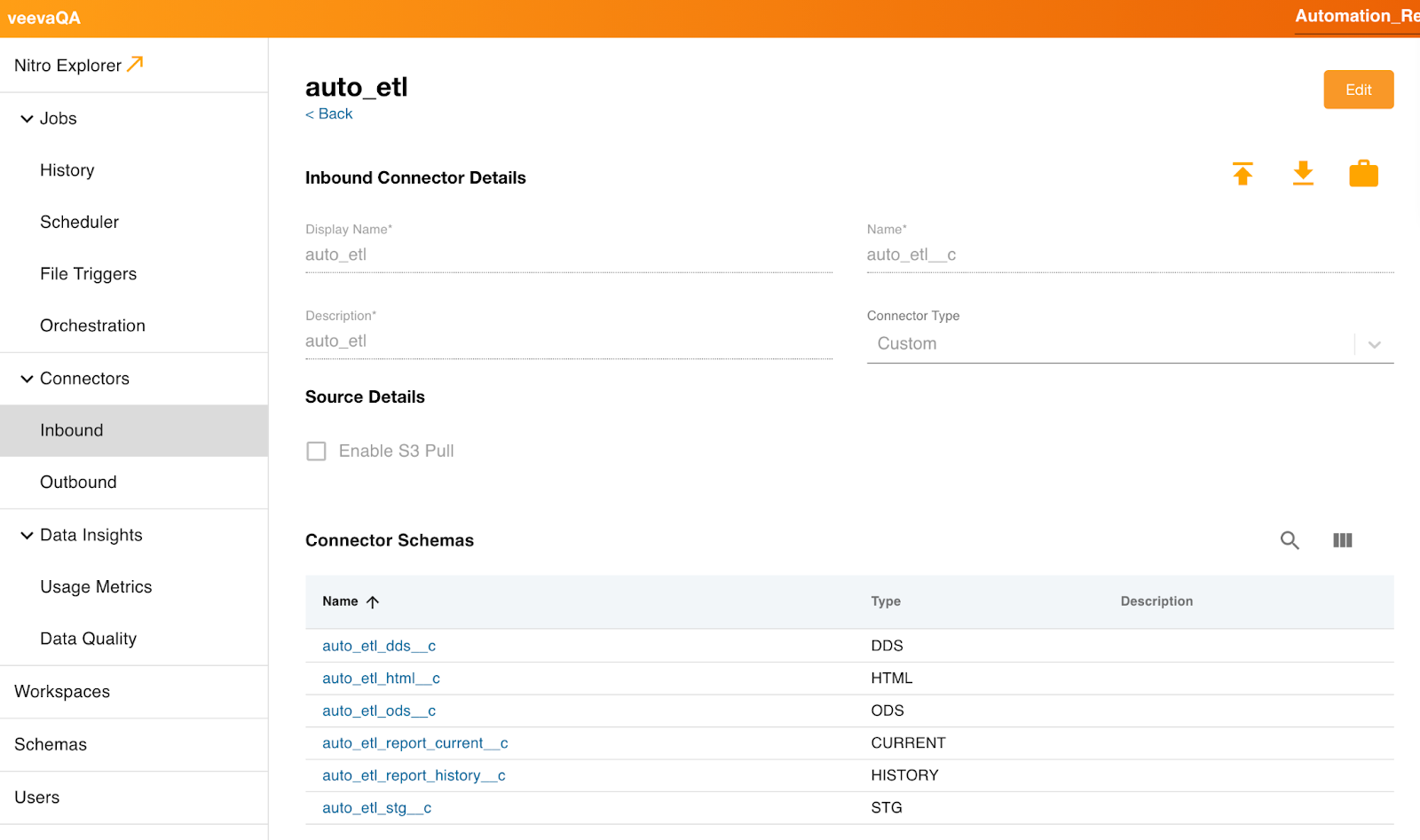This screenshot has height=840, width=1420.
Task: Click the Nitro Explorer external arrow icon
Action: pos(135,64)
